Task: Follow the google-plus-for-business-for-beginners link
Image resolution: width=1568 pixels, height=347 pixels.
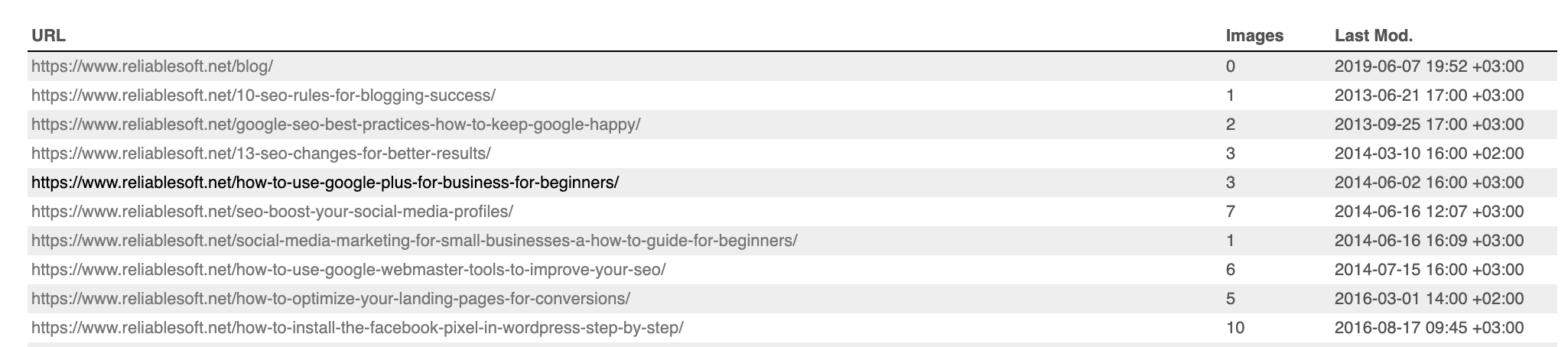Action: (324, 183)
